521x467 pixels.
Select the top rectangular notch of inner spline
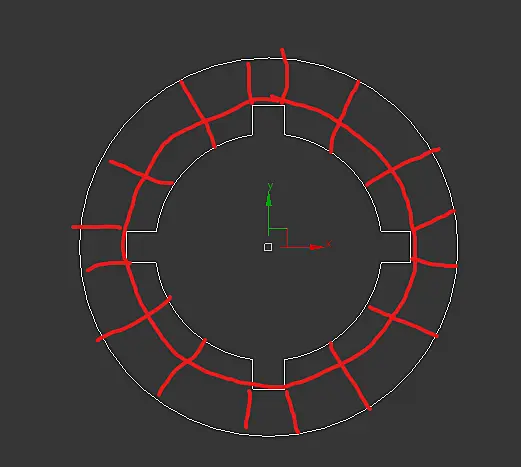[x=268, y=120]
